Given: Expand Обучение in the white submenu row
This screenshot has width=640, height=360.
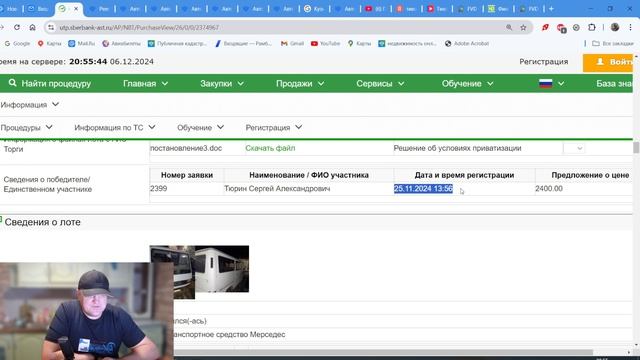Looking at the screenshot, I should click(x=200, y=127).
